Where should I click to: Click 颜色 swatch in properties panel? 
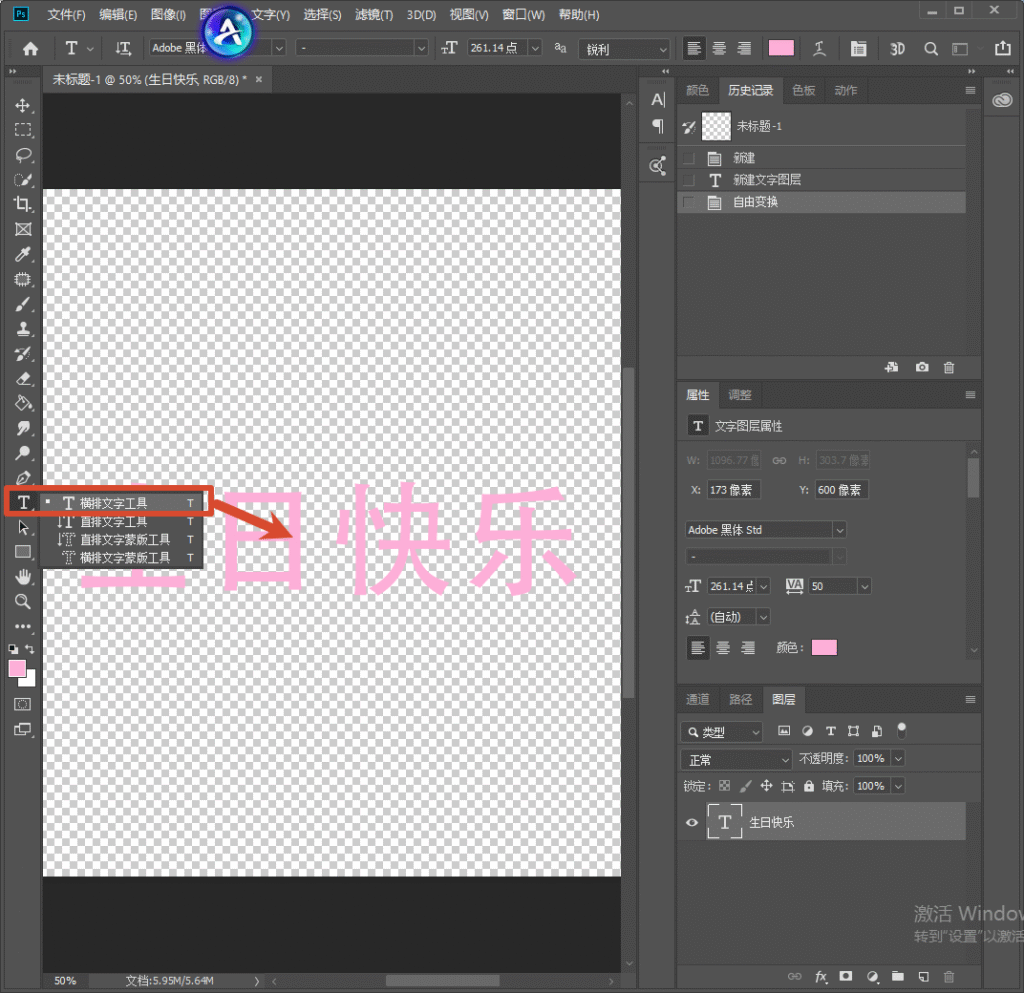click(x=824, y=648)
